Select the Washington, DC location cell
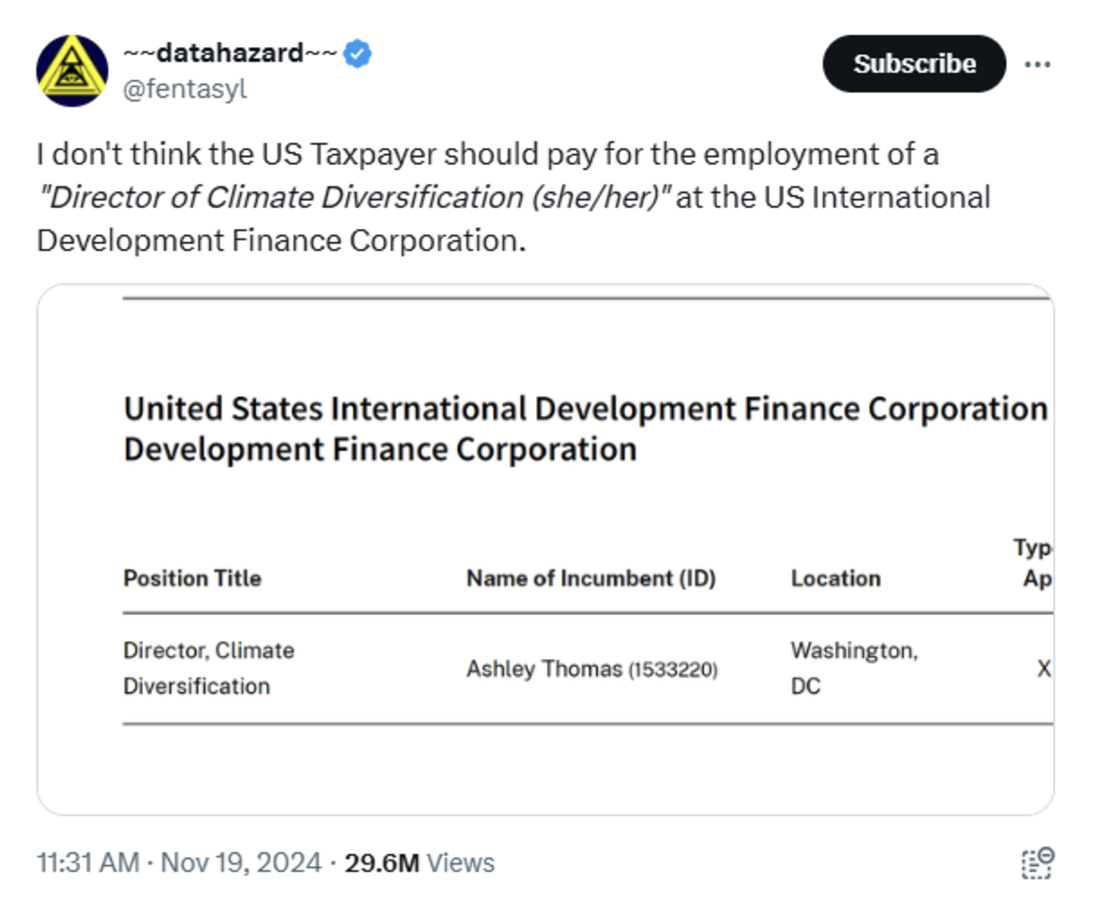1096x900 pixels. (x=854, y=668)
